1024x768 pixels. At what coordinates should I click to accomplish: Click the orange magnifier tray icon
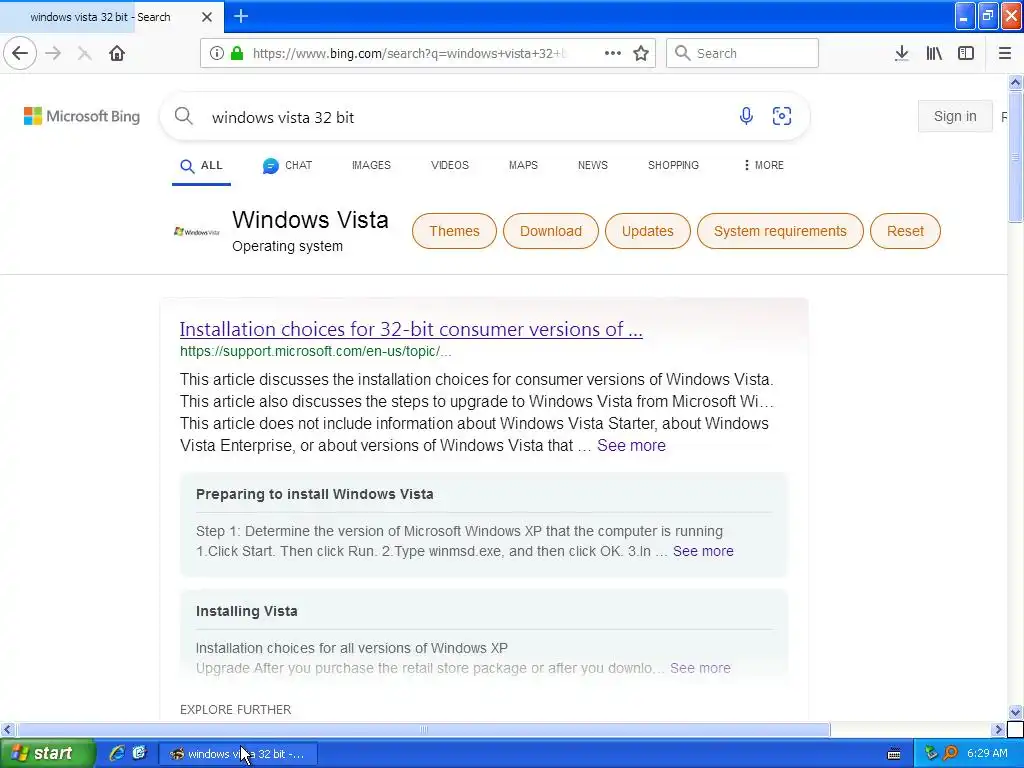click(x=950, y=753)
